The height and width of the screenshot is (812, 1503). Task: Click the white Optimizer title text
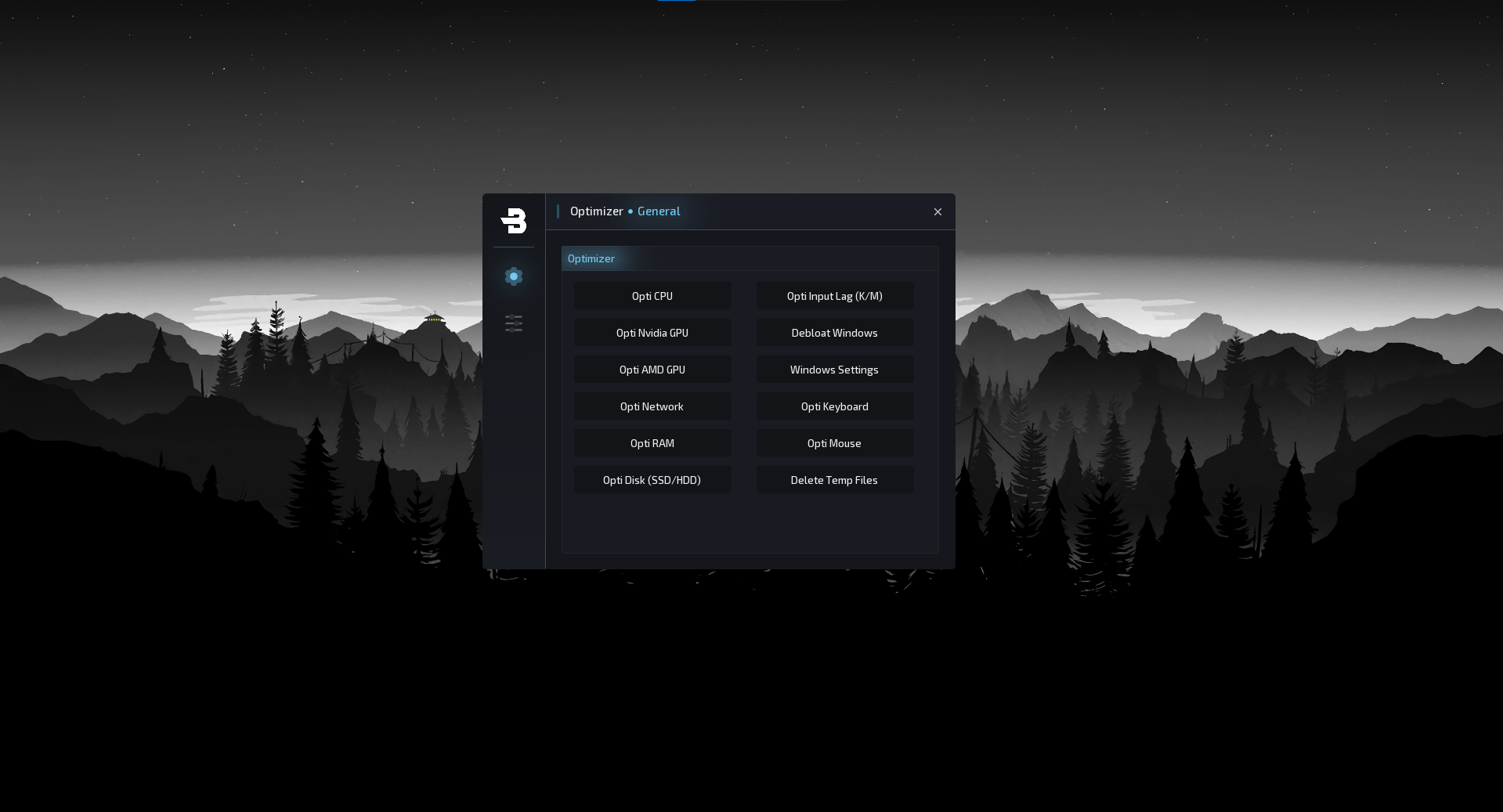[x=596, y=211]
